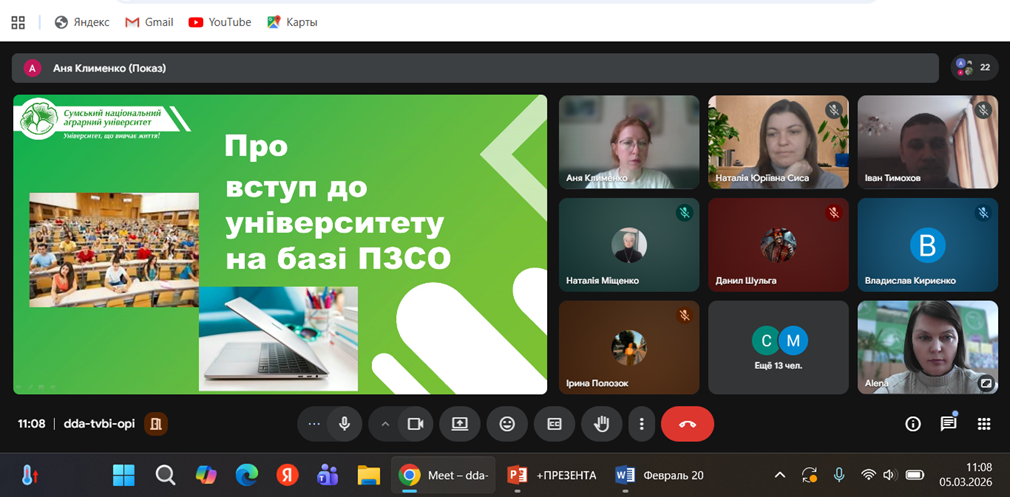The height and width of the screenshot is (497, 1010).
Task: Open the Gmail bookmark
Action: (x=149, y=22)
